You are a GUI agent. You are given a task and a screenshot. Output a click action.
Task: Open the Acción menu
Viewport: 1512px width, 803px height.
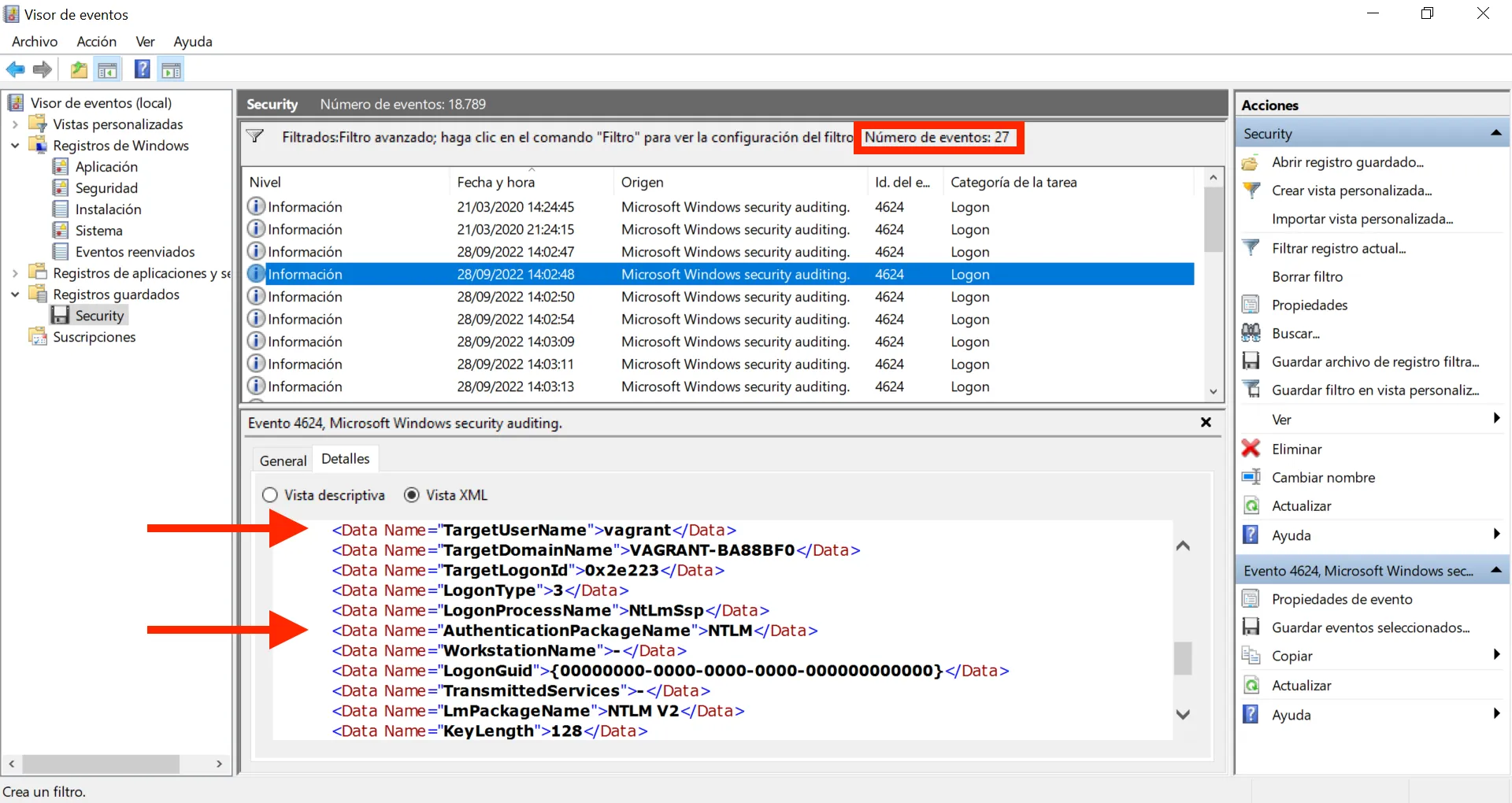(x=97, y=42)
